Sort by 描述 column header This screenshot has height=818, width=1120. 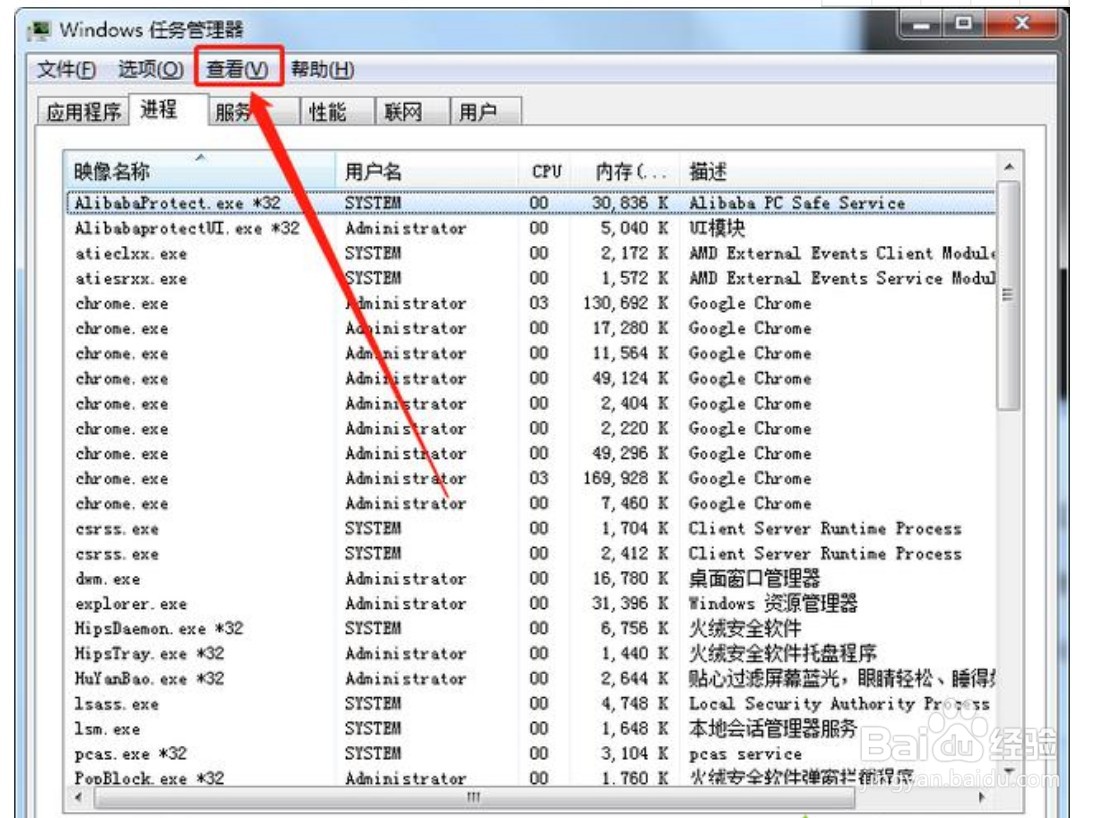click(x=838, y=171)
